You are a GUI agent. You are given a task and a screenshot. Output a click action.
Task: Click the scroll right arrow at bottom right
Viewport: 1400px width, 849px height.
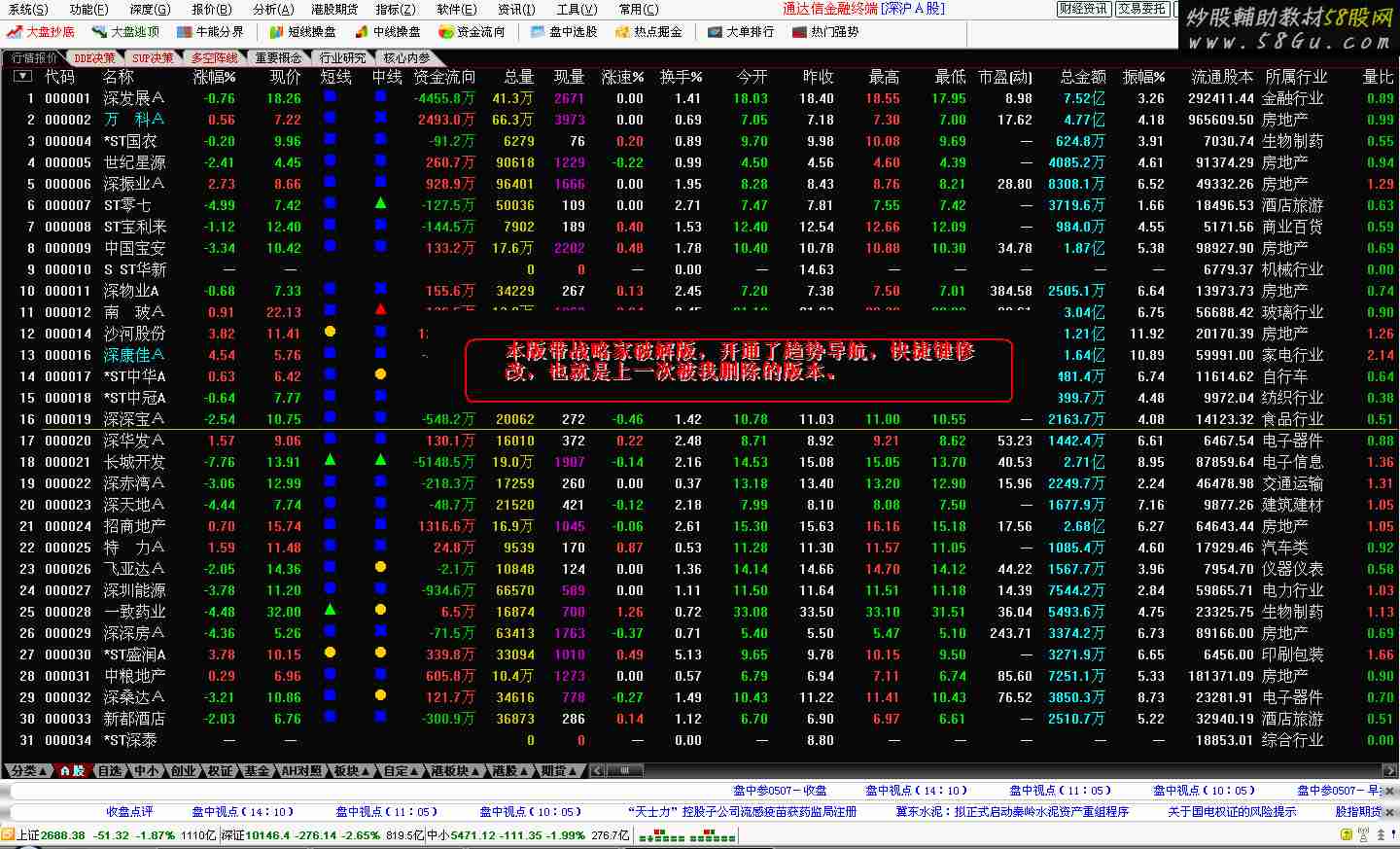(1390, 770)
